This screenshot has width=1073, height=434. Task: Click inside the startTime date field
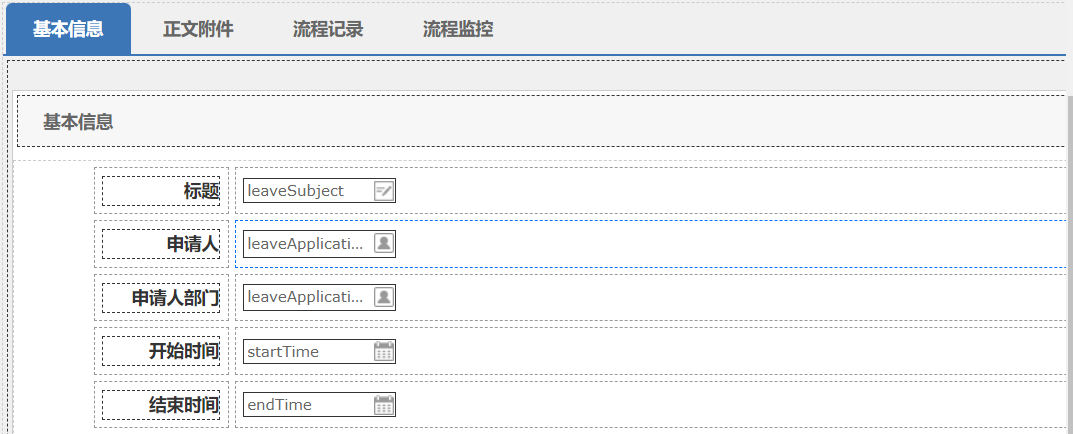tap(306, 351)
